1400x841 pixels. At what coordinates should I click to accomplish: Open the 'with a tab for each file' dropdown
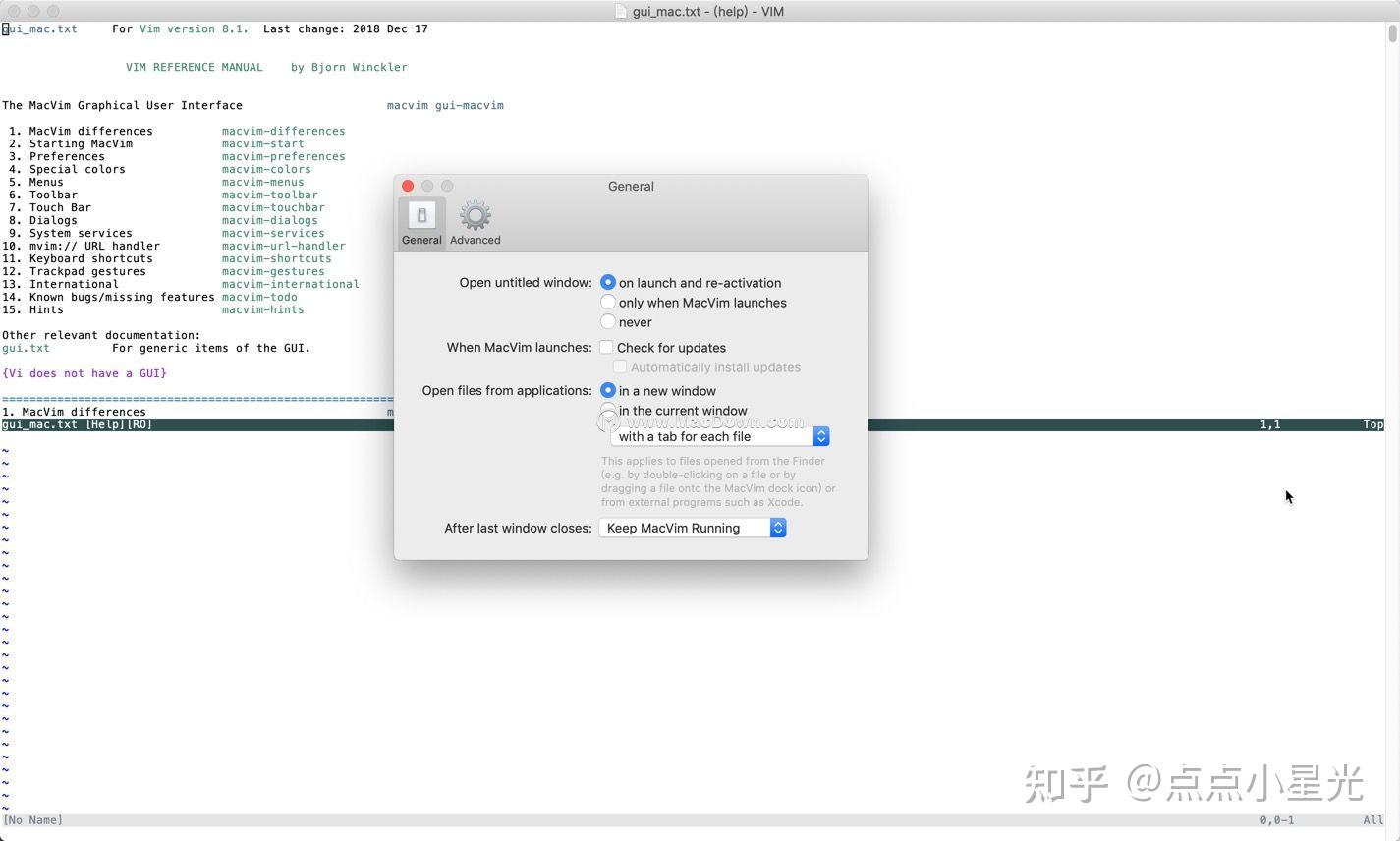[821, 436]
